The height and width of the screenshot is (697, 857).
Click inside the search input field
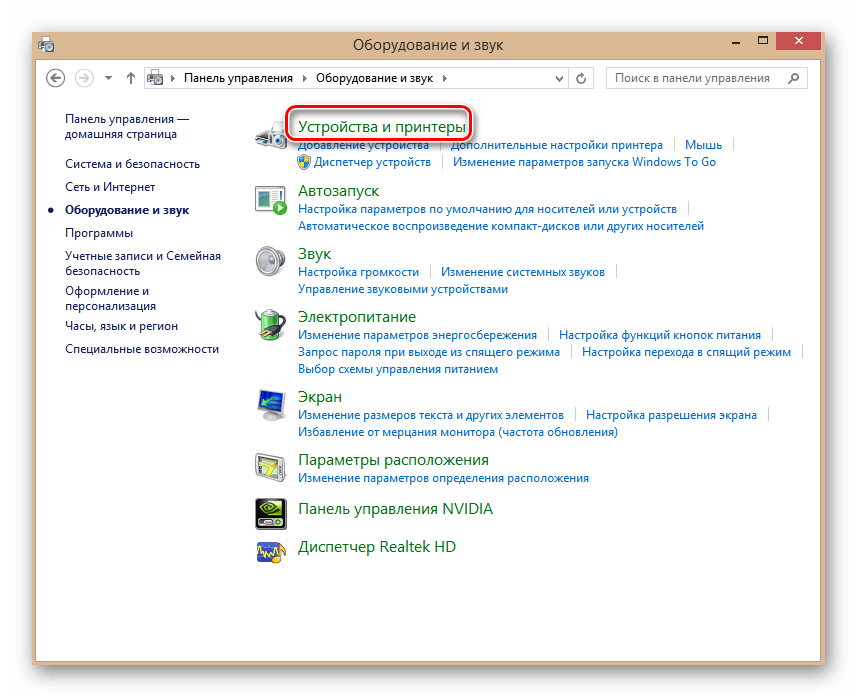coord(690,77)
